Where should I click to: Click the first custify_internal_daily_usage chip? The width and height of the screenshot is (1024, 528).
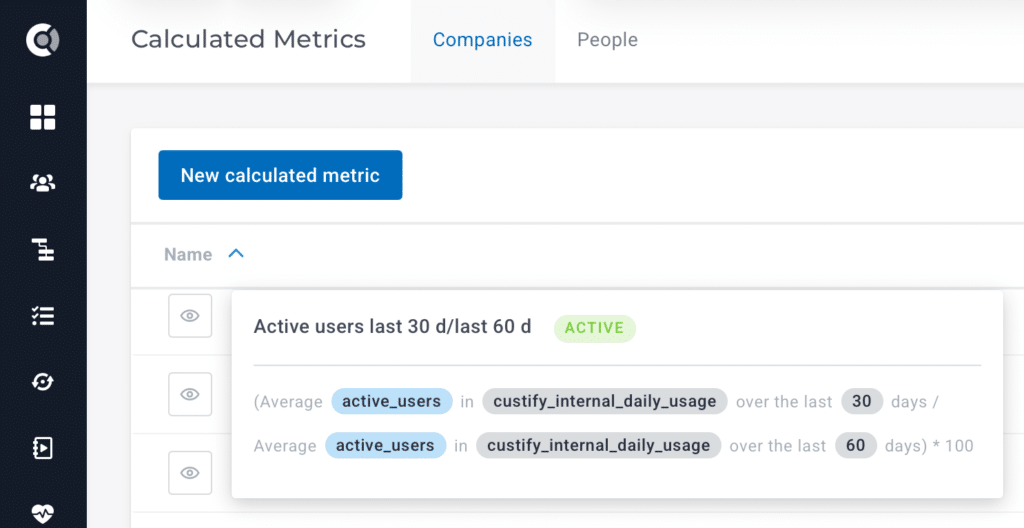[605, 401]
